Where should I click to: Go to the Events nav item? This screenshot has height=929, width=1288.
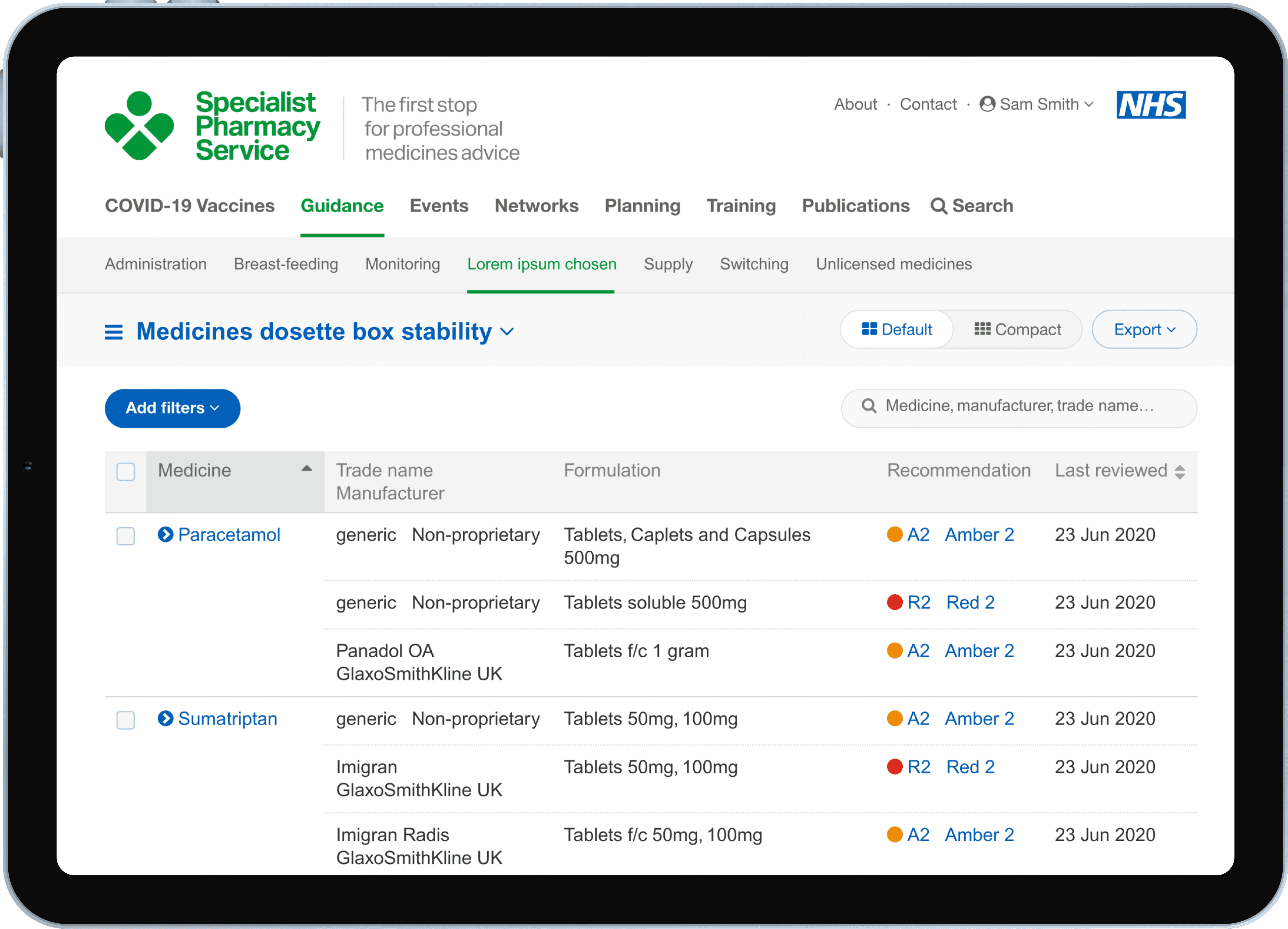pos(439,206)
